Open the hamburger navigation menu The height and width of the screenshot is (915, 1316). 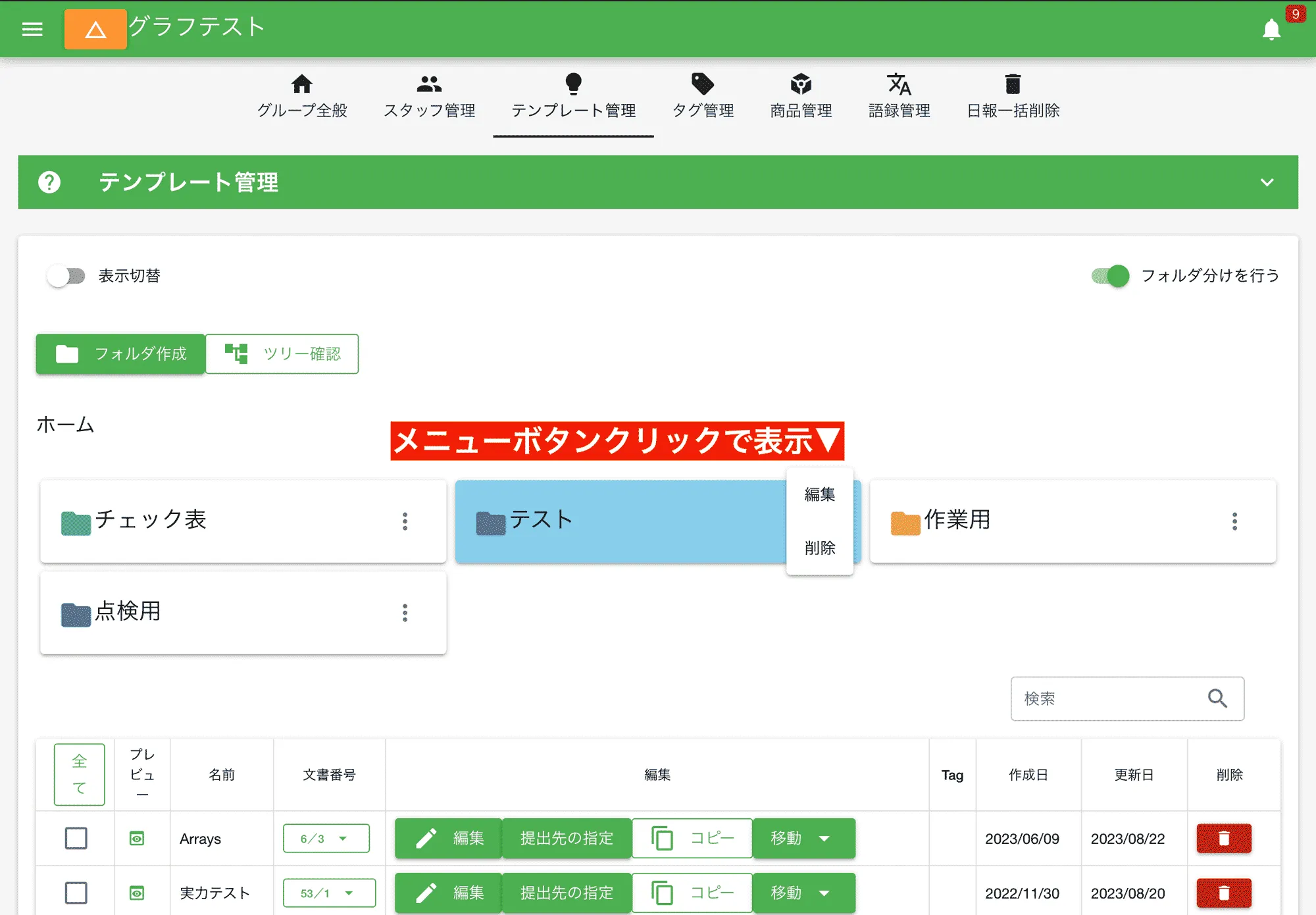(x=32, y=29)
